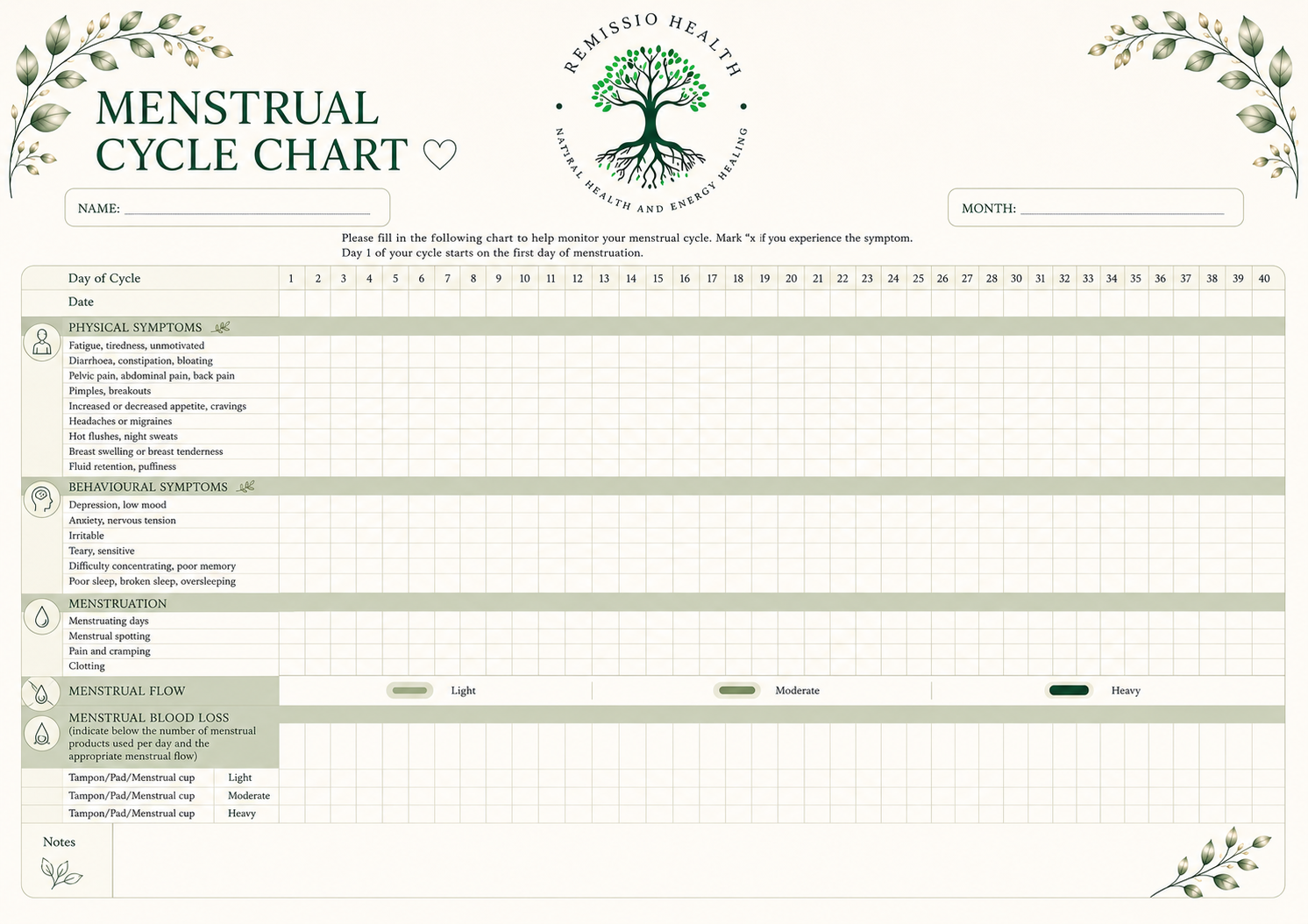Click the heart outline beside the title
Screen dimensions: 1308x924
(439, 155)
